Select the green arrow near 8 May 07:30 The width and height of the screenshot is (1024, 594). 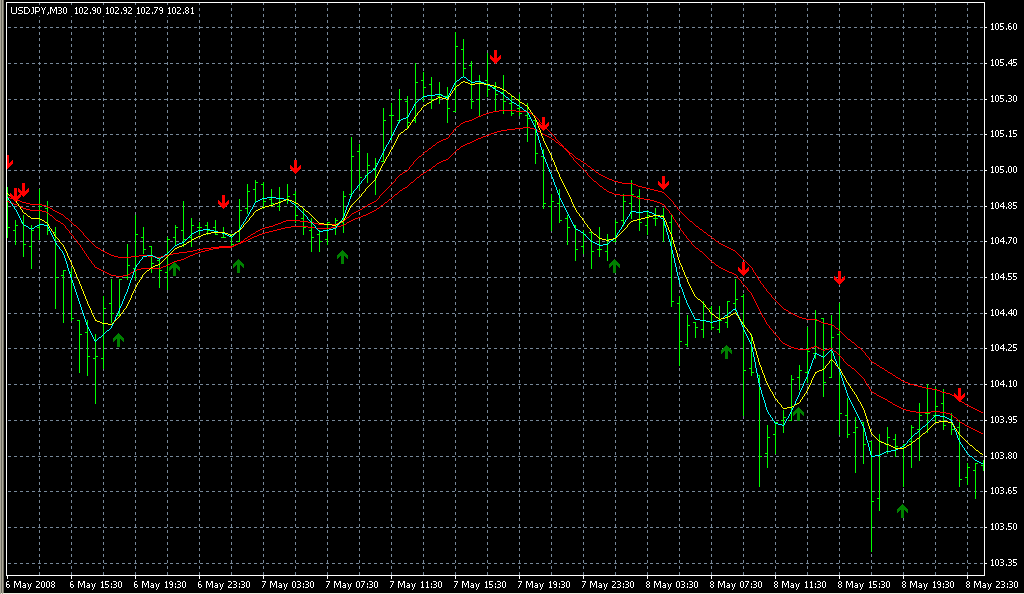[727, 352]
